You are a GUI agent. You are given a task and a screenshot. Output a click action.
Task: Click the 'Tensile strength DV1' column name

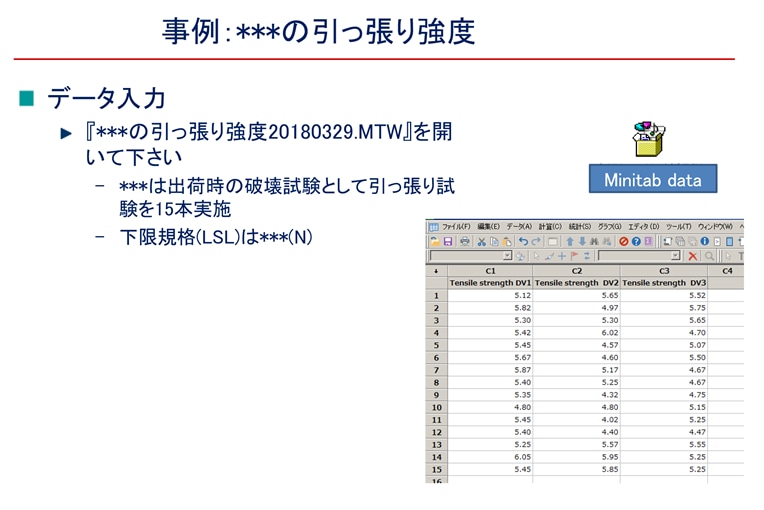click(490, 283)
